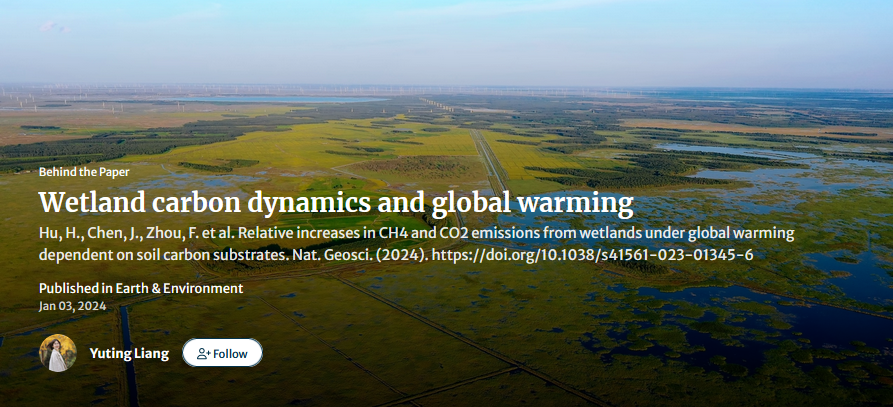Click the Nat. Geosci. (2024) journal reference
The width and height of the screenshot is (893, 407).
point(359,254)
